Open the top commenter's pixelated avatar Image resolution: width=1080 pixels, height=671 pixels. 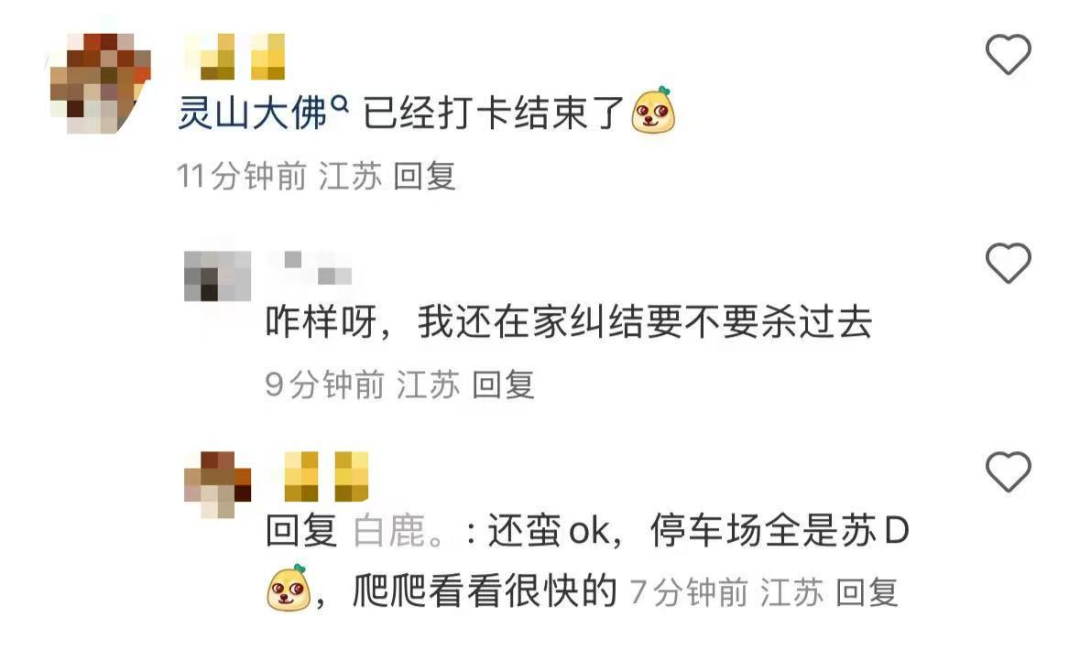tap(101, 83)
